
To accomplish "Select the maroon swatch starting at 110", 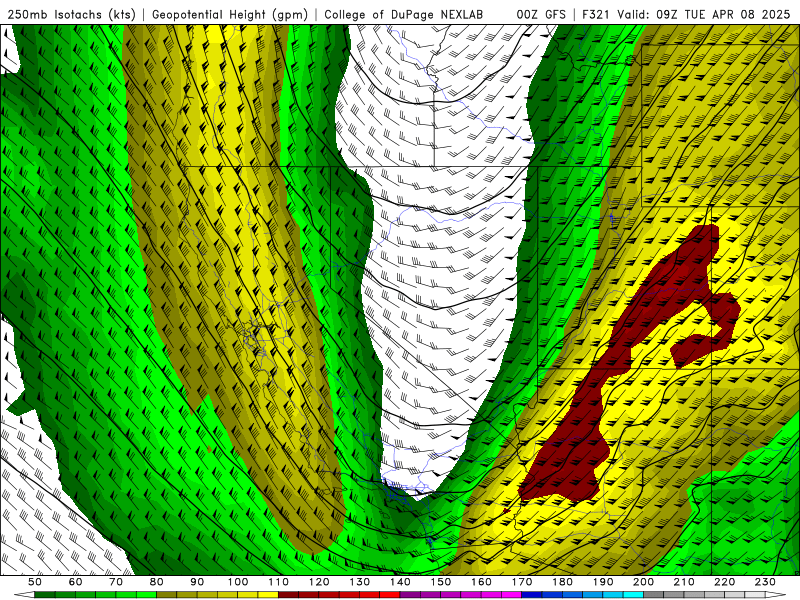I will 288,595.
